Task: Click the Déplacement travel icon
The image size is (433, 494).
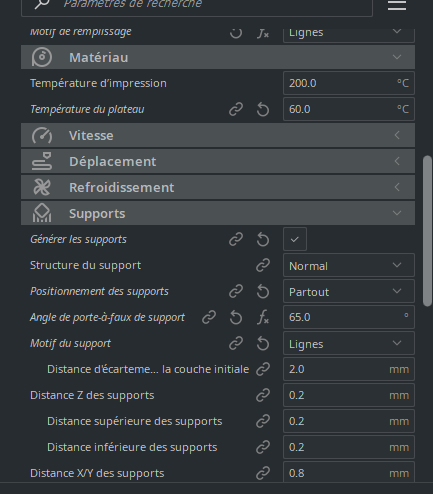Action: pyautogui.click(x=42, y=161)
